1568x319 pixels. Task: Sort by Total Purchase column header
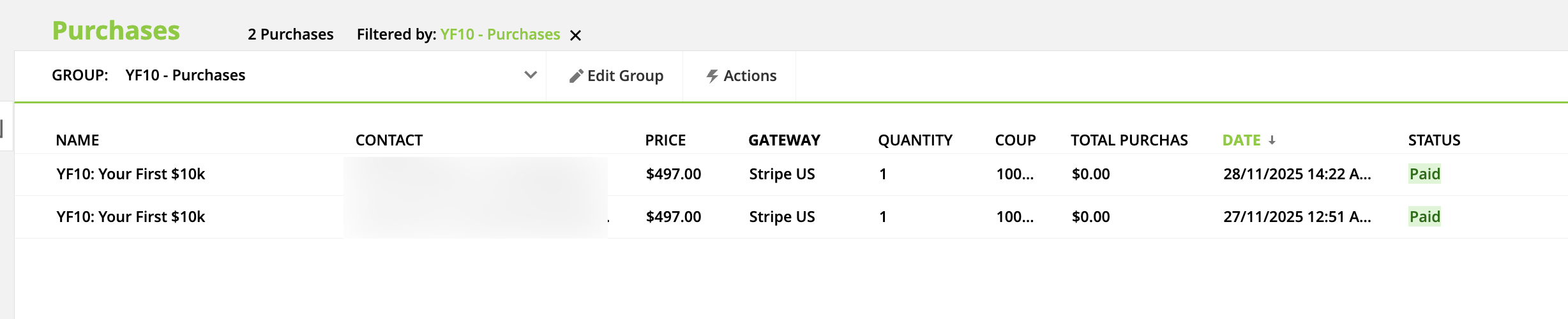coord(1129,140)
